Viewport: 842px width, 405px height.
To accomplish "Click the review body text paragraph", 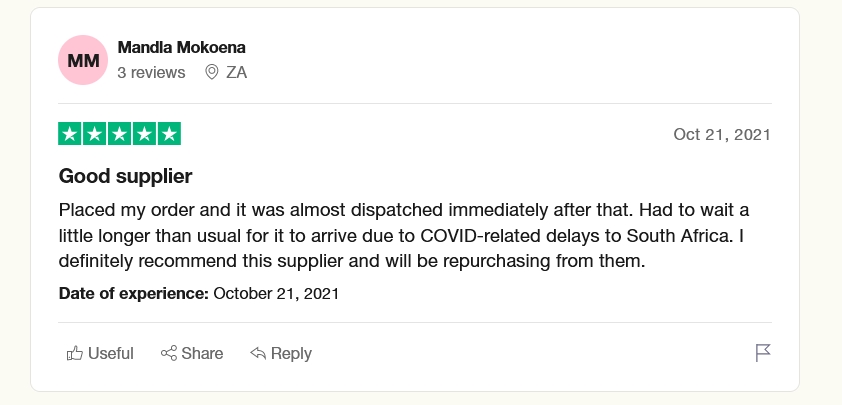I will coord(404,235).
